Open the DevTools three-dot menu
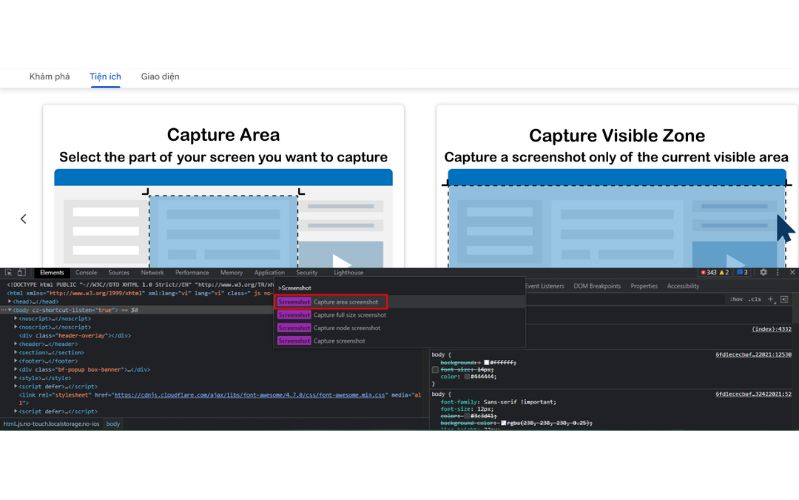Screen dimensions: 799x500 (778, 272)
